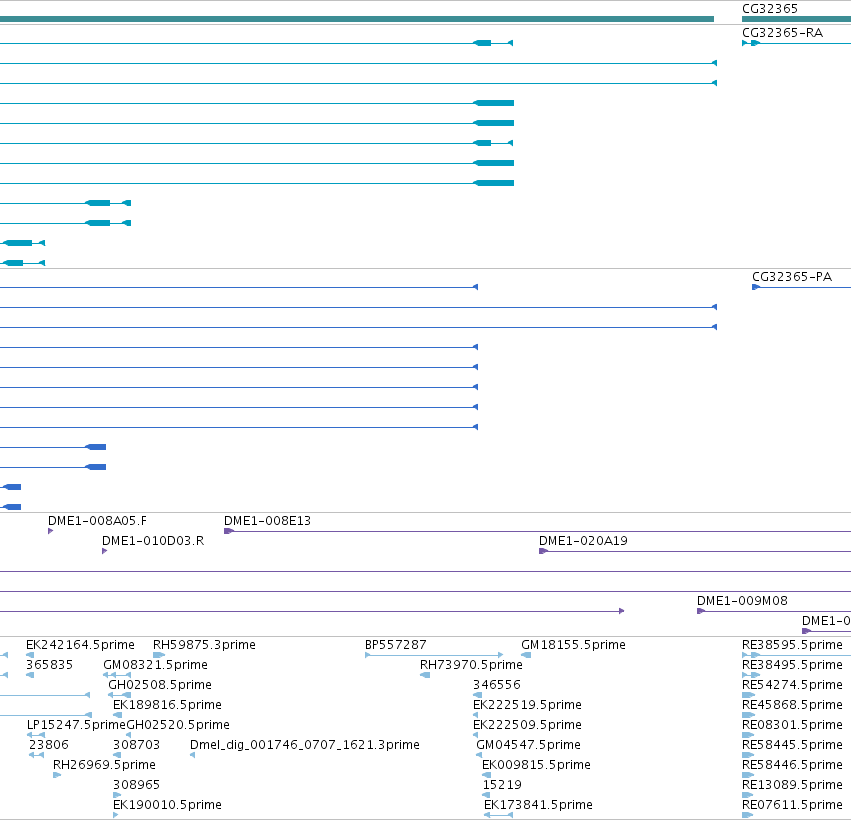Select the Dmel_dig_001746_0707_1621.3prime label
The image size is (851, 820).
[x=304, y=745]
